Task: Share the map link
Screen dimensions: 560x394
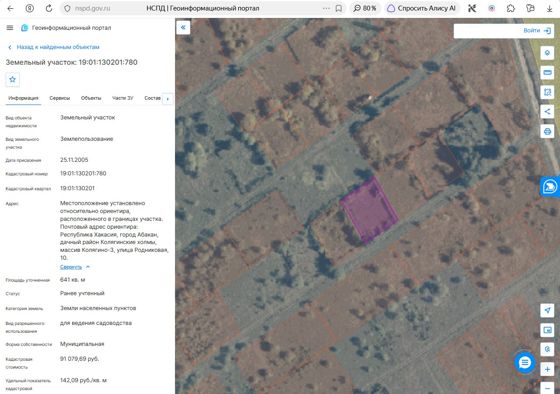Action: [x=547, y=111]
